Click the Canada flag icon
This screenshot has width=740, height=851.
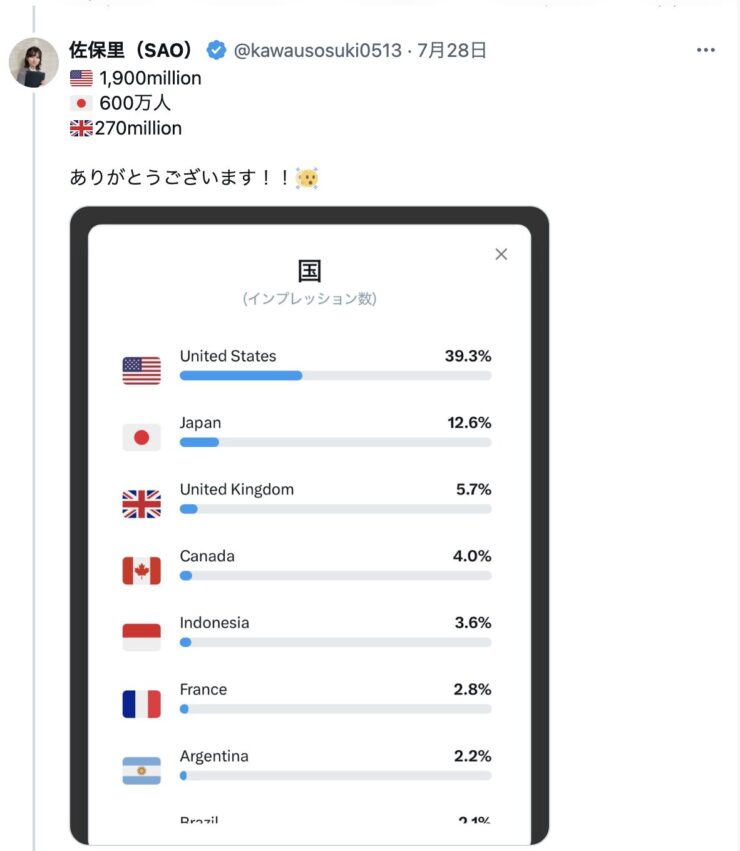point(142,571)
